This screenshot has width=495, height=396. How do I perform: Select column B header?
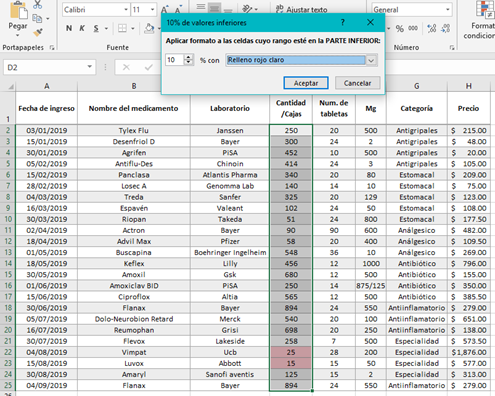tap(134, 86)
